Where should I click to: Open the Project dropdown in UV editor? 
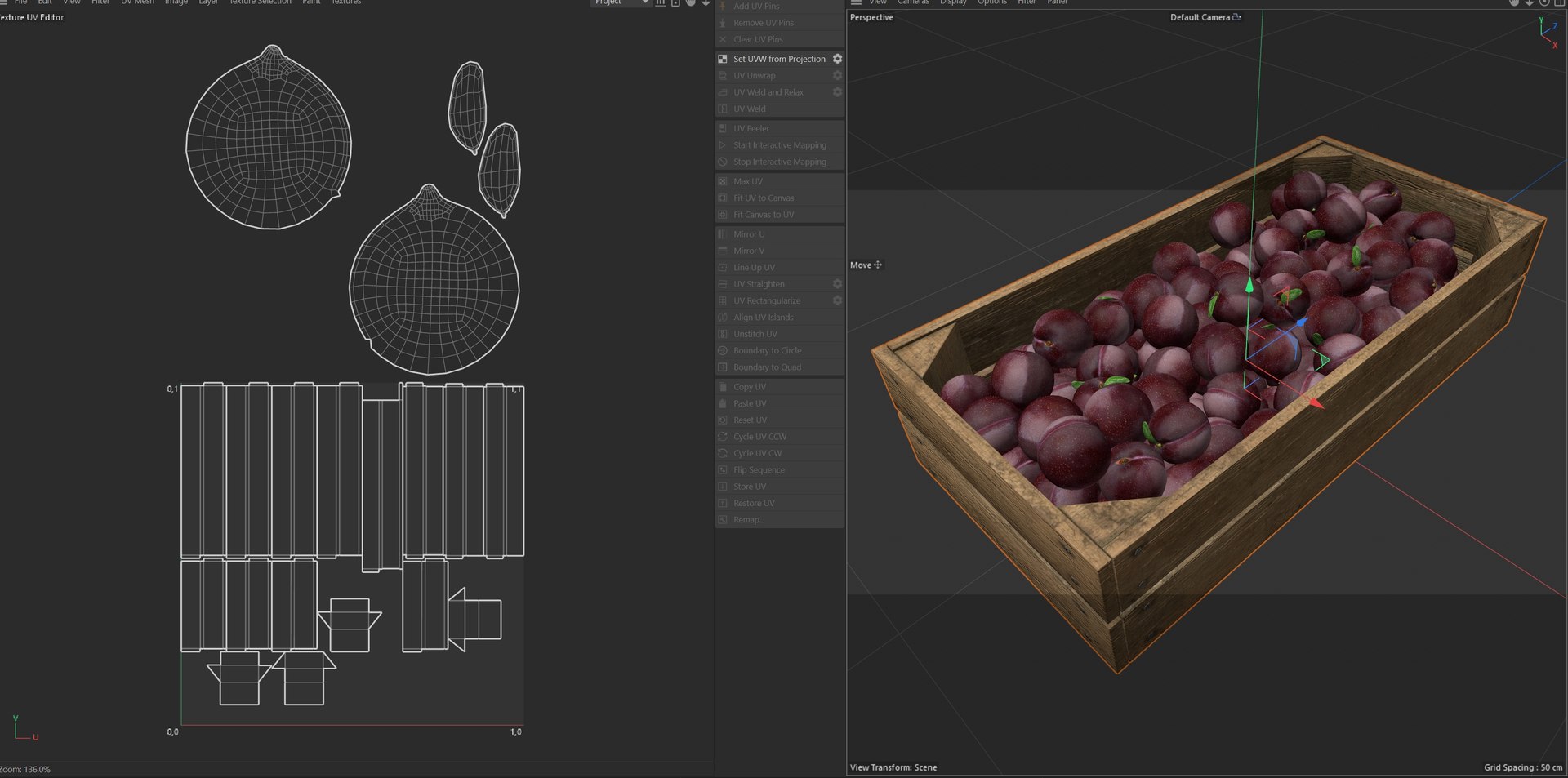[621, 2]
